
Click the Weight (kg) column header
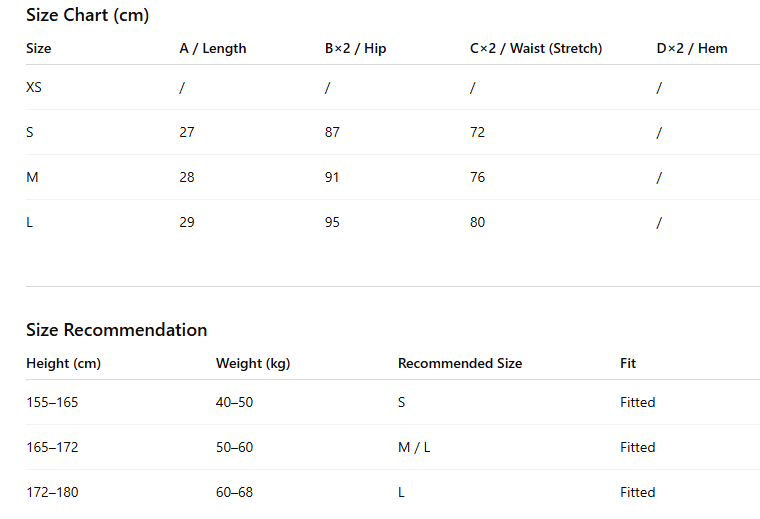coord(253,363)
